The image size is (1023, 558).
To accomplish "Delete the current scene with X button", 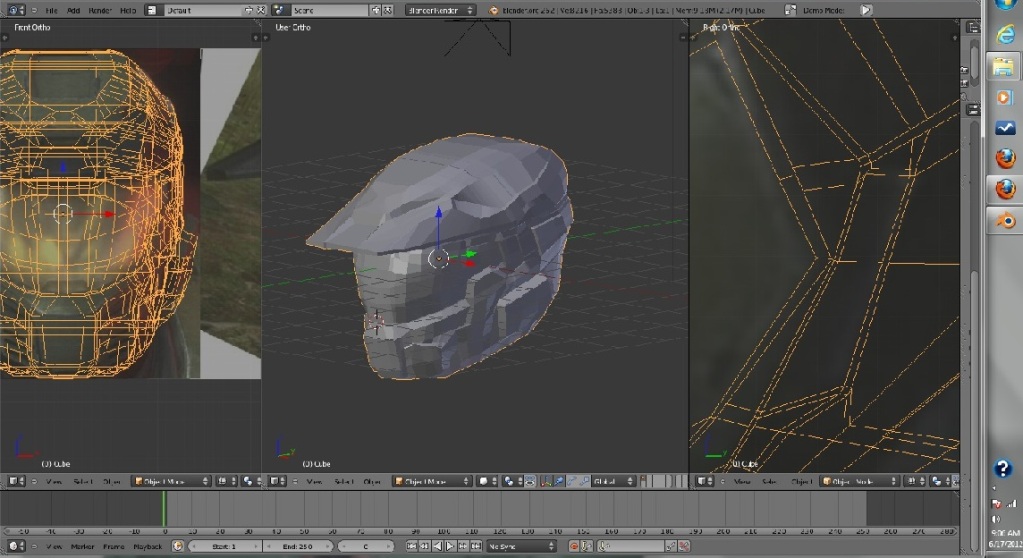I will 388,10.
